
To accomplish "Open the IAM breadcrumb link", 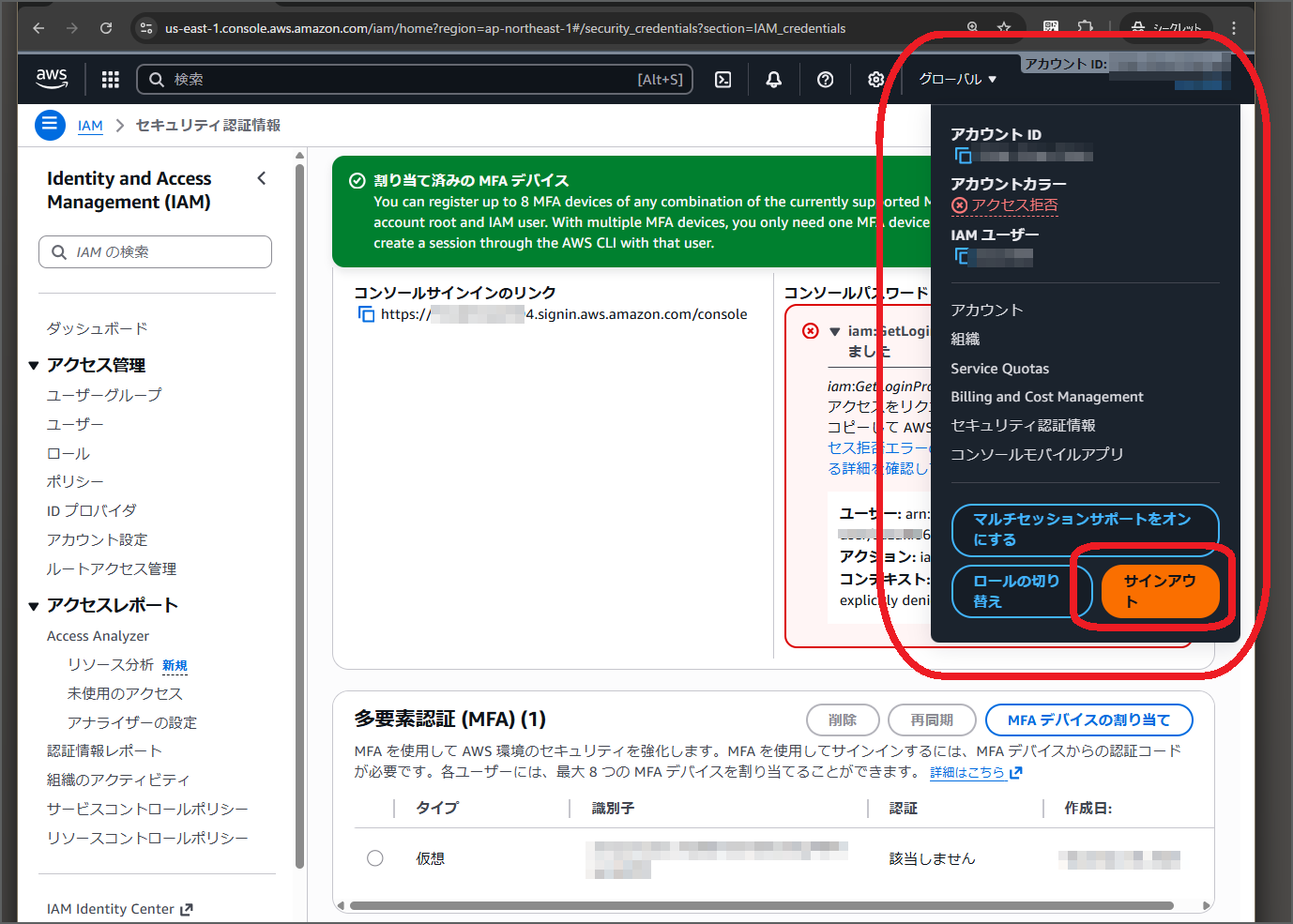I will tap(90, 126).
